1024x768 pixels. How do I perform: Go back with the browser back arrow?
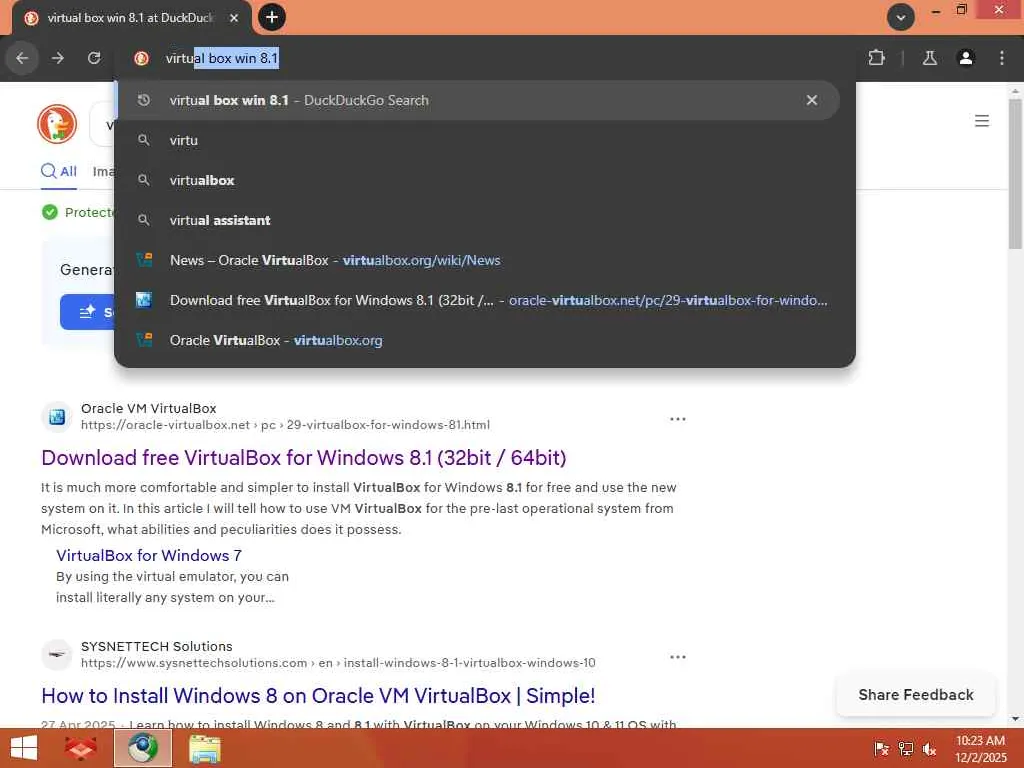(22, 58)
